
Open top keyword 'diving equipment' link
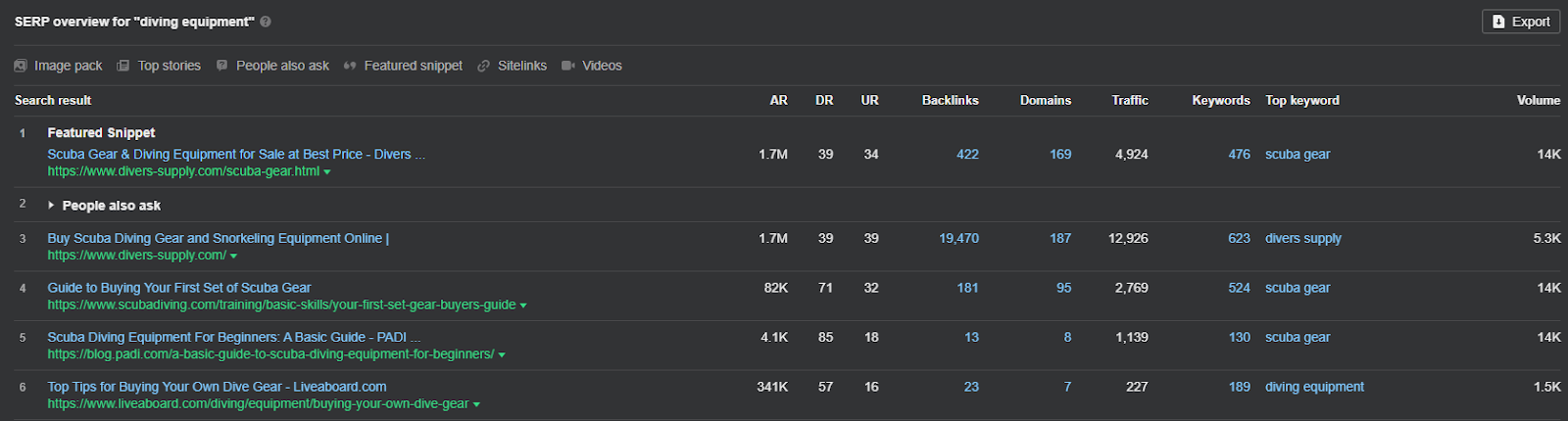coord(1314,387)
